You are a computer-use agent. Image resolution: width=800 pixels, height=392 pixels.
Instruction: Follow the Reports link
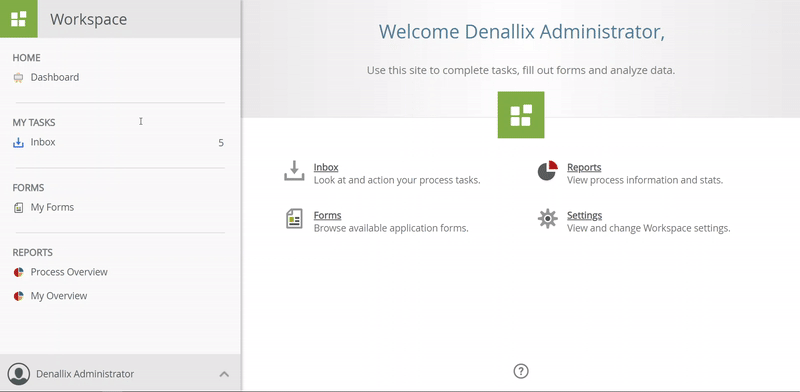click(584, 167)
